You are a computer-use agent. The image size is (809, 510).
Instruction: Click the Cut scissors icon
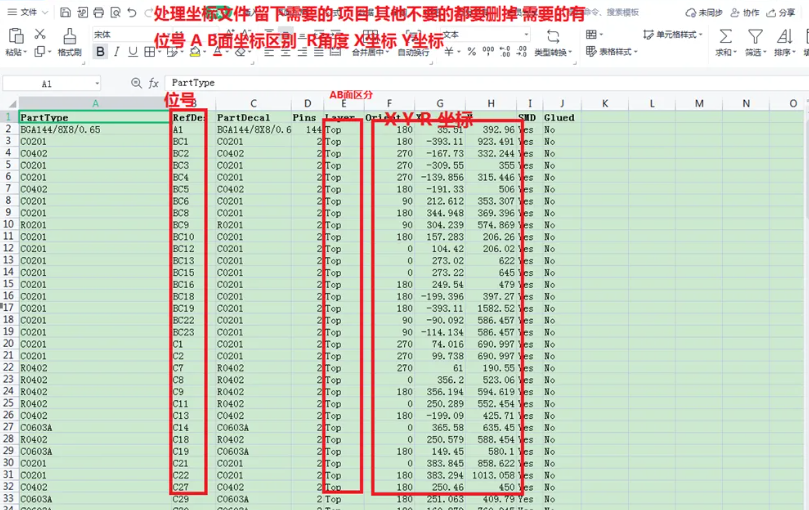(41, 34)
